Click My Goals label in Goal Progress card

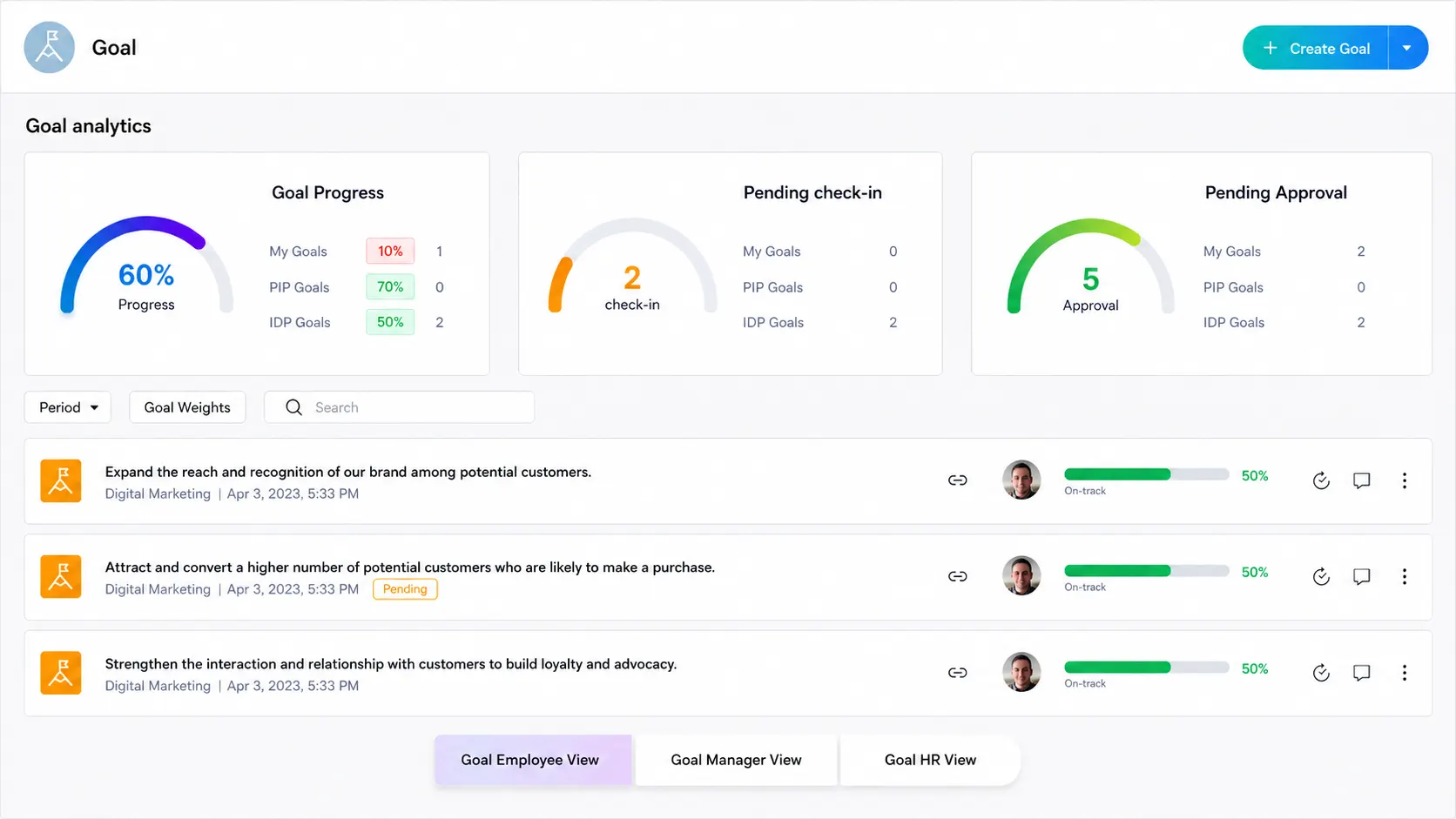coord(298,252)
